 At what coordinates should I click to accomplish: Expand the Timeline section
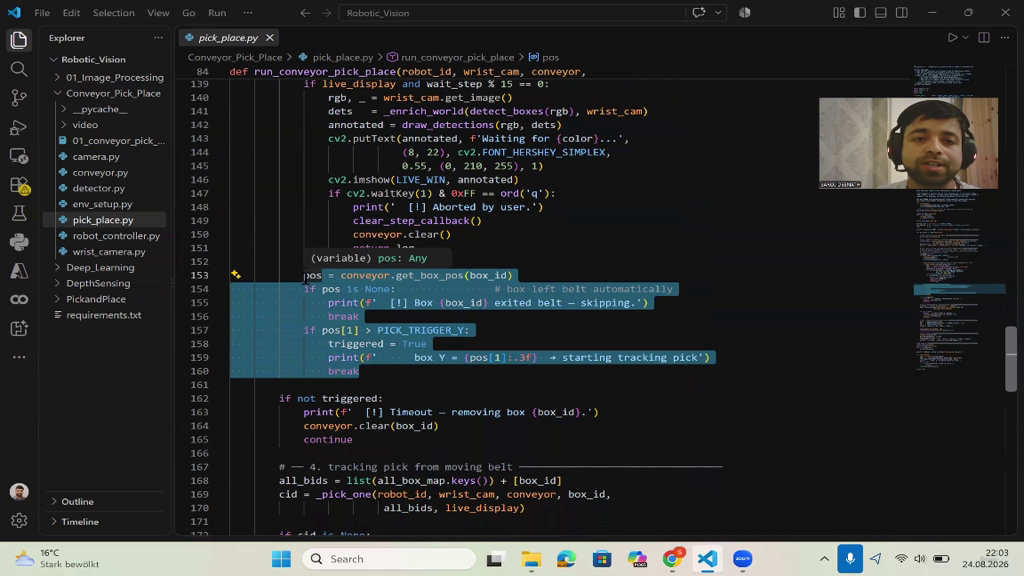(80, 522)
